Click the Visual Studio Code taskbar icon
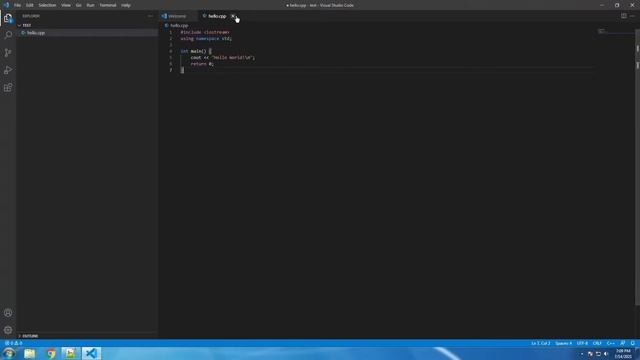Image resolution: width=640 pixels, height=360 pixels. coord(91,353)
